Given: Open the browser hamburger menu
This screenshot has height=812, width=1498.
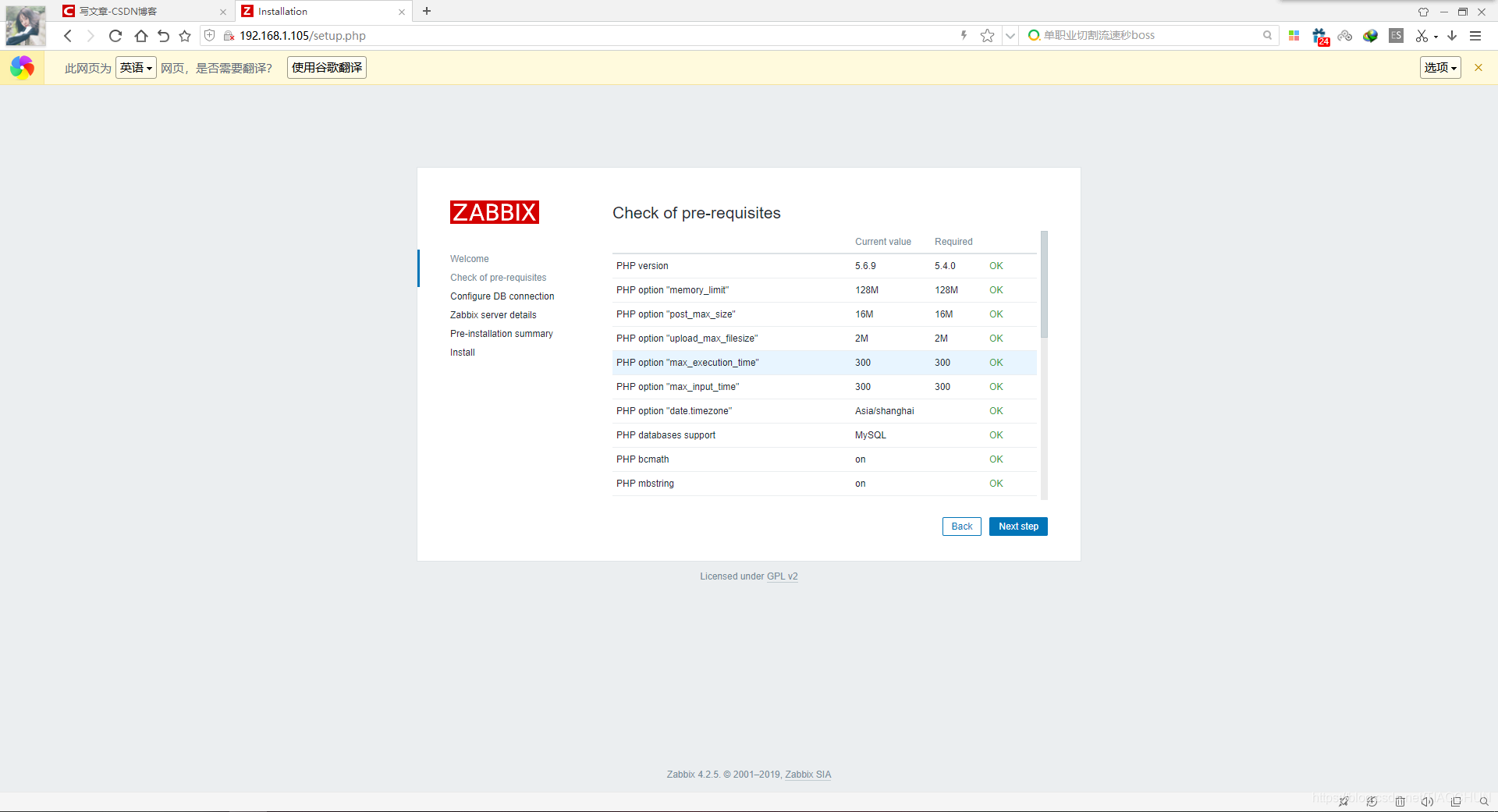Looking at the screenshot, I should coord(1475,36).
